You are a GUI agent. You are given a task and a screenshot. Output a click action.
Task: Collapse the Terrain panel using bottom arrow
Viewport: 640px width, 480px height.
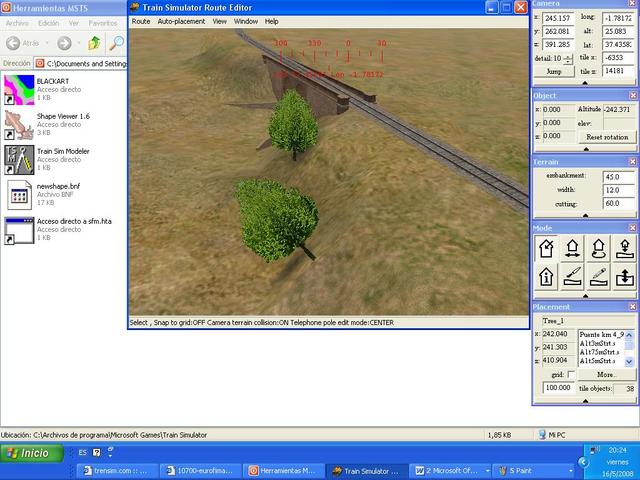pyautogui.click(x=585, y=215)
